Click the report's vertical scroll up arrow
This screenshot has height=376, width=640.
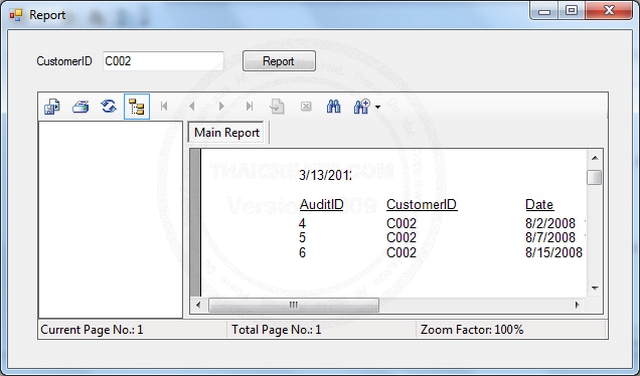pyautogui.click(x=595, y=158)
